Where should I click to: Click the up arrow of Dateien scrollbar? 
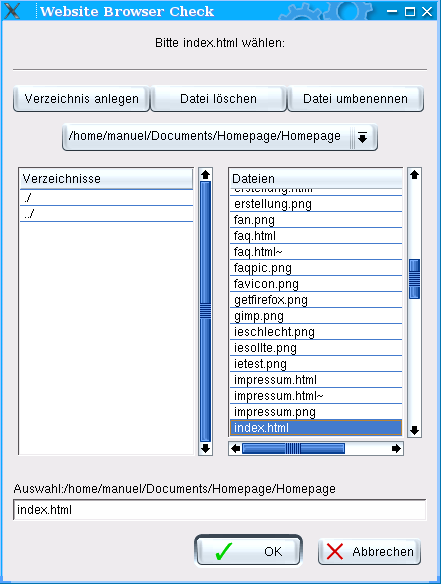click(x=414, y=174)
